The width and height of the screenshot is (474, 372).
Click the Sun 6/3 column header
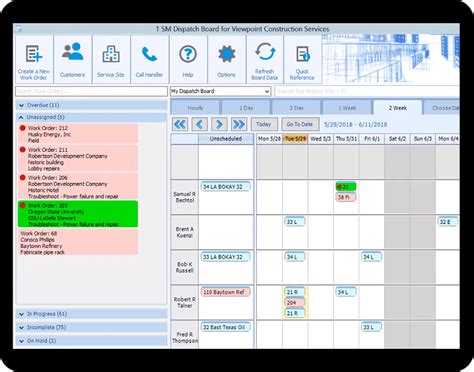coord(423,139)
